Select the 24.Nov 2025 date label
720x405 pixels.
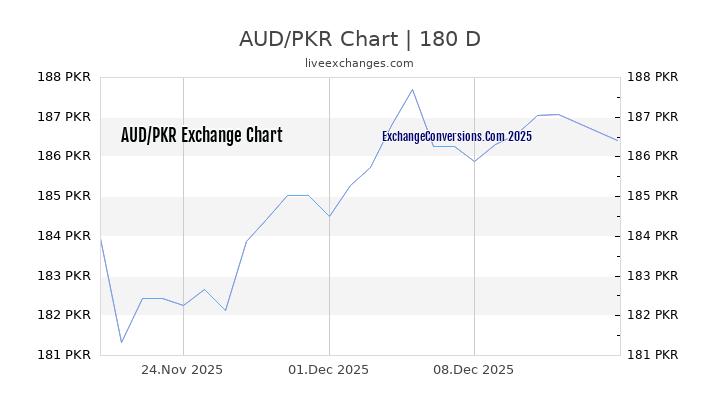coord(182,369)
